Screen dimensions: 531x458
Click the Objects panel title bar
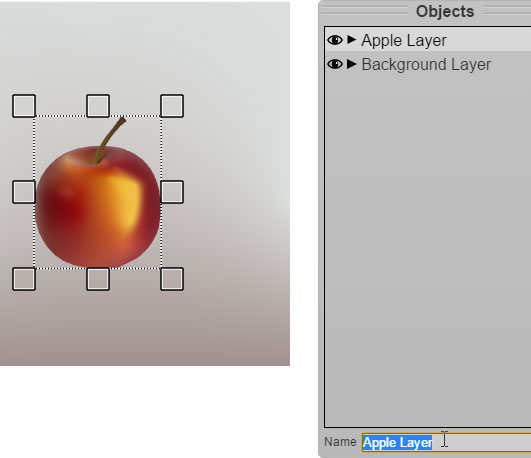coord(425,12)
